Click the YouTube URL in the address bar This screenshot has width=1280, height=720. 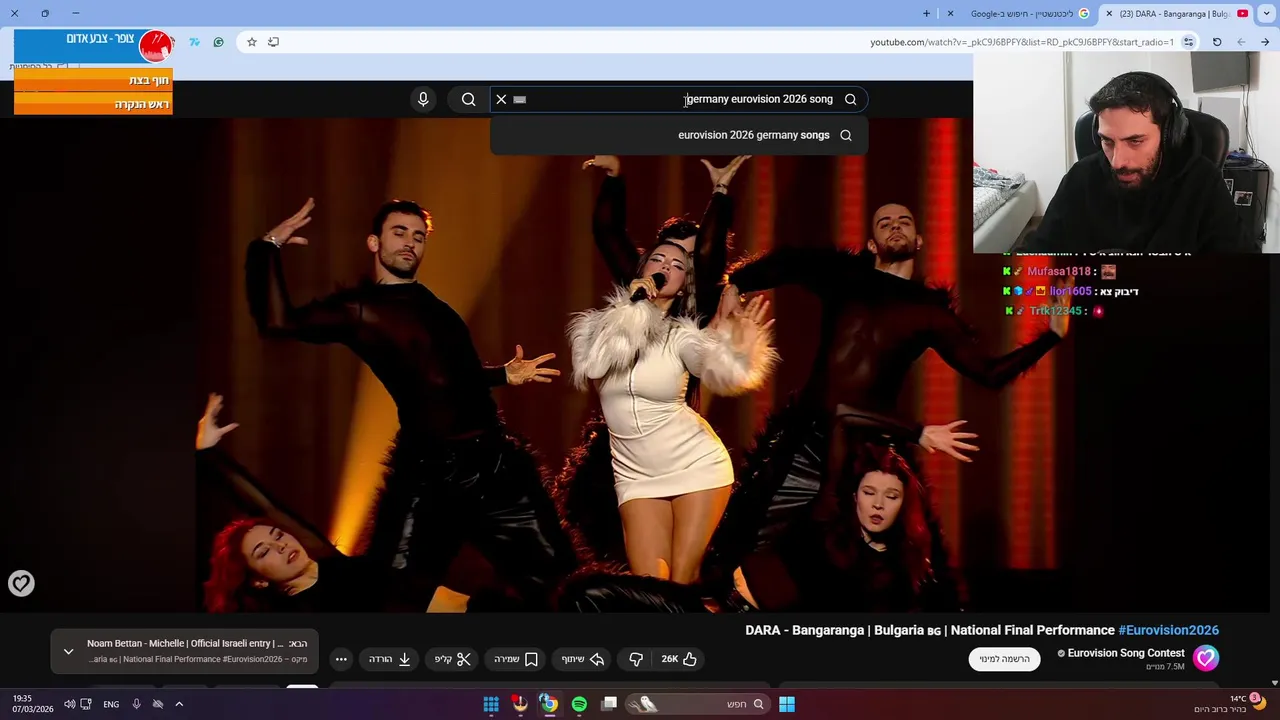(x=1022, y=42)
